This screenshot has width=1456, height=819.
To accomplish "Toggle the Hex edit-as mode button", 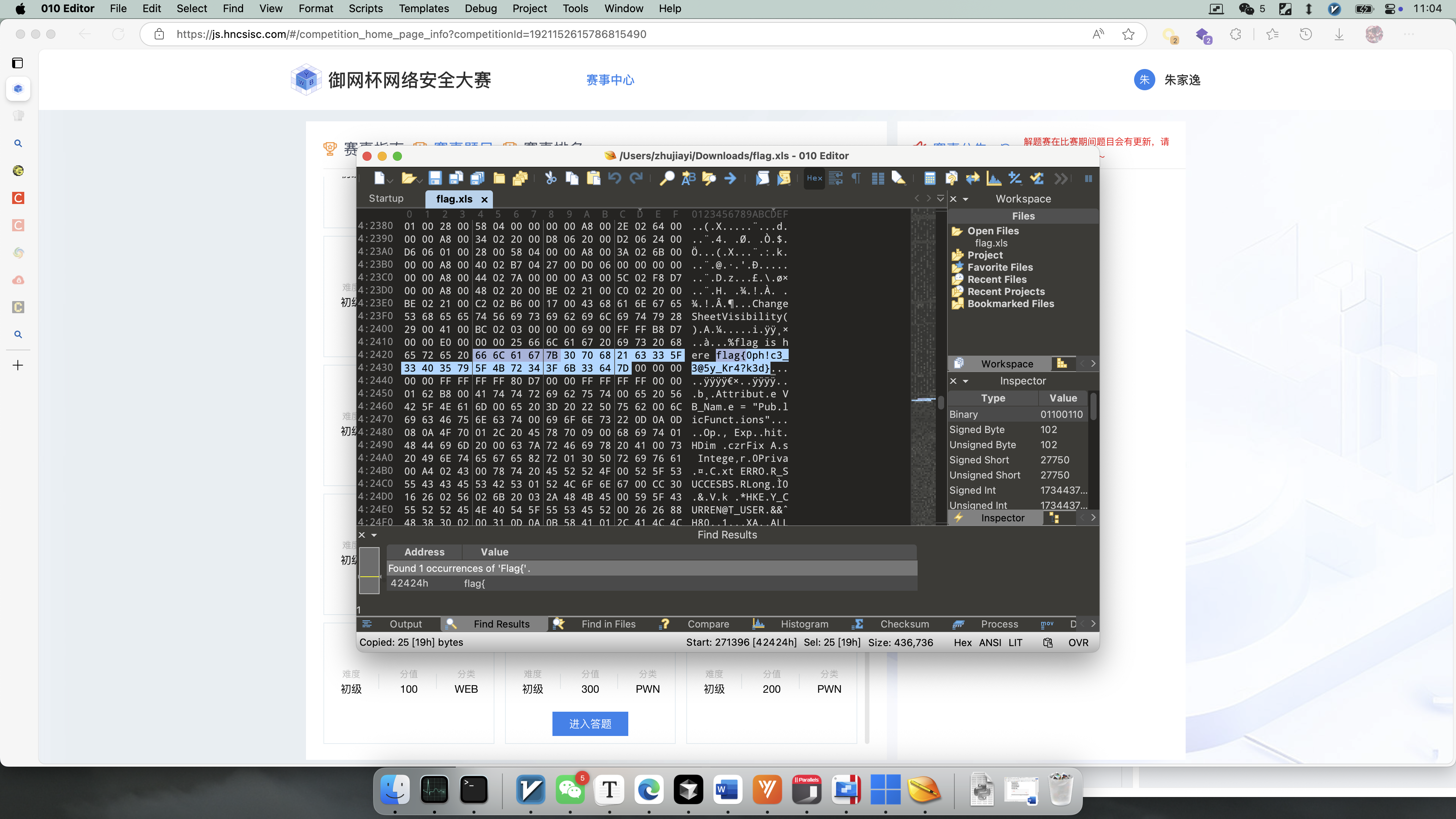I will click(814, 179).
